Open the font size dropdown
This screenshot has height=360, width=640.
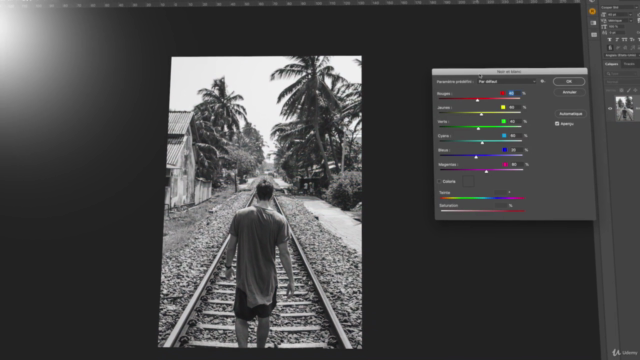coord(620,15)
